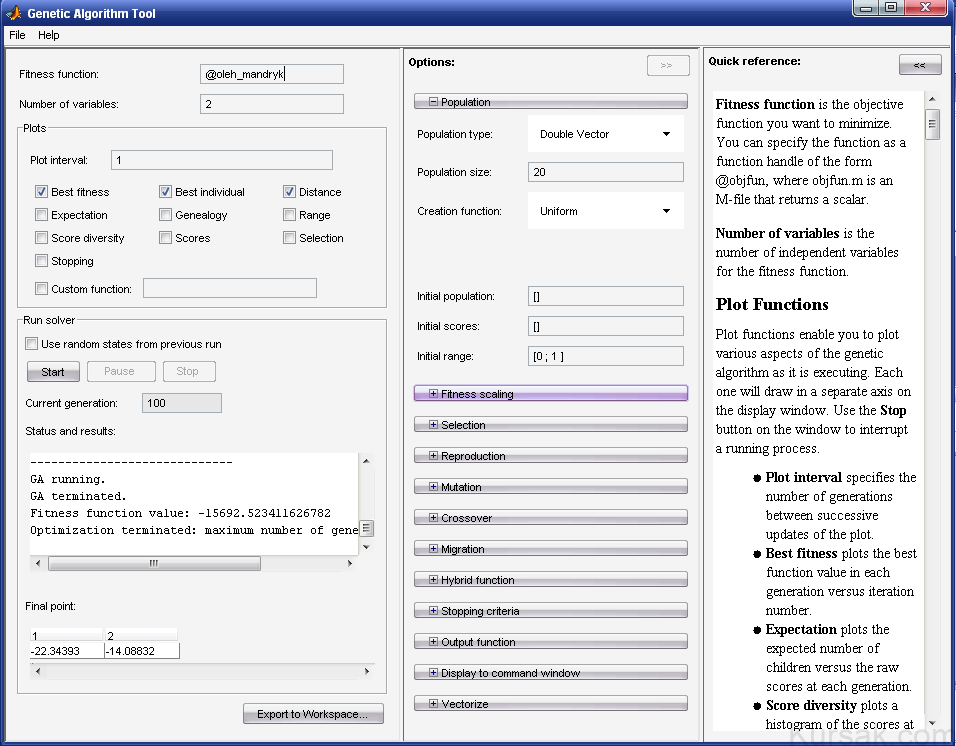Click the MATLAB logo in title bar

pos(13,13)
